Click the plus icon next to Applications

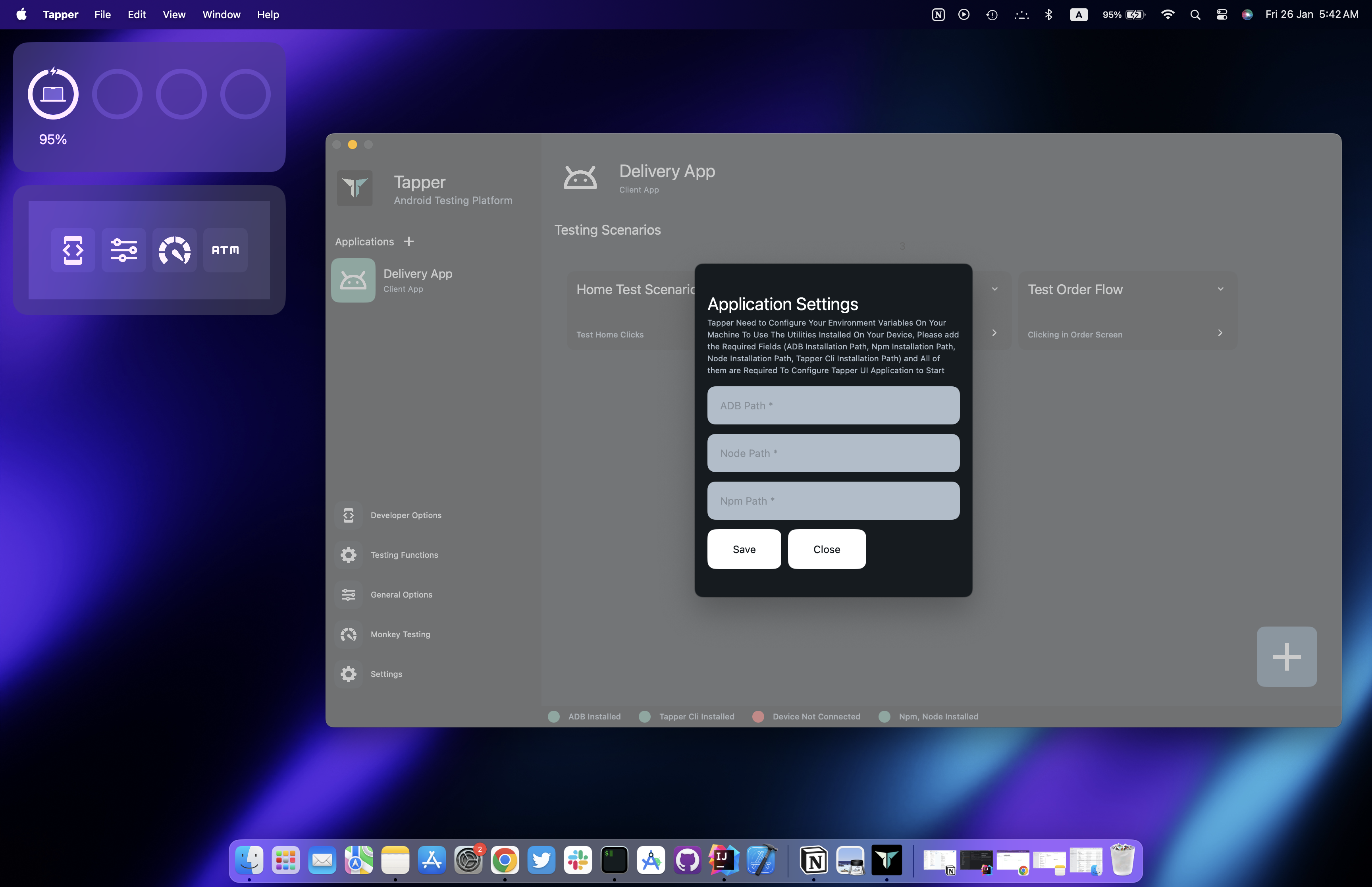tap(409, 241)
